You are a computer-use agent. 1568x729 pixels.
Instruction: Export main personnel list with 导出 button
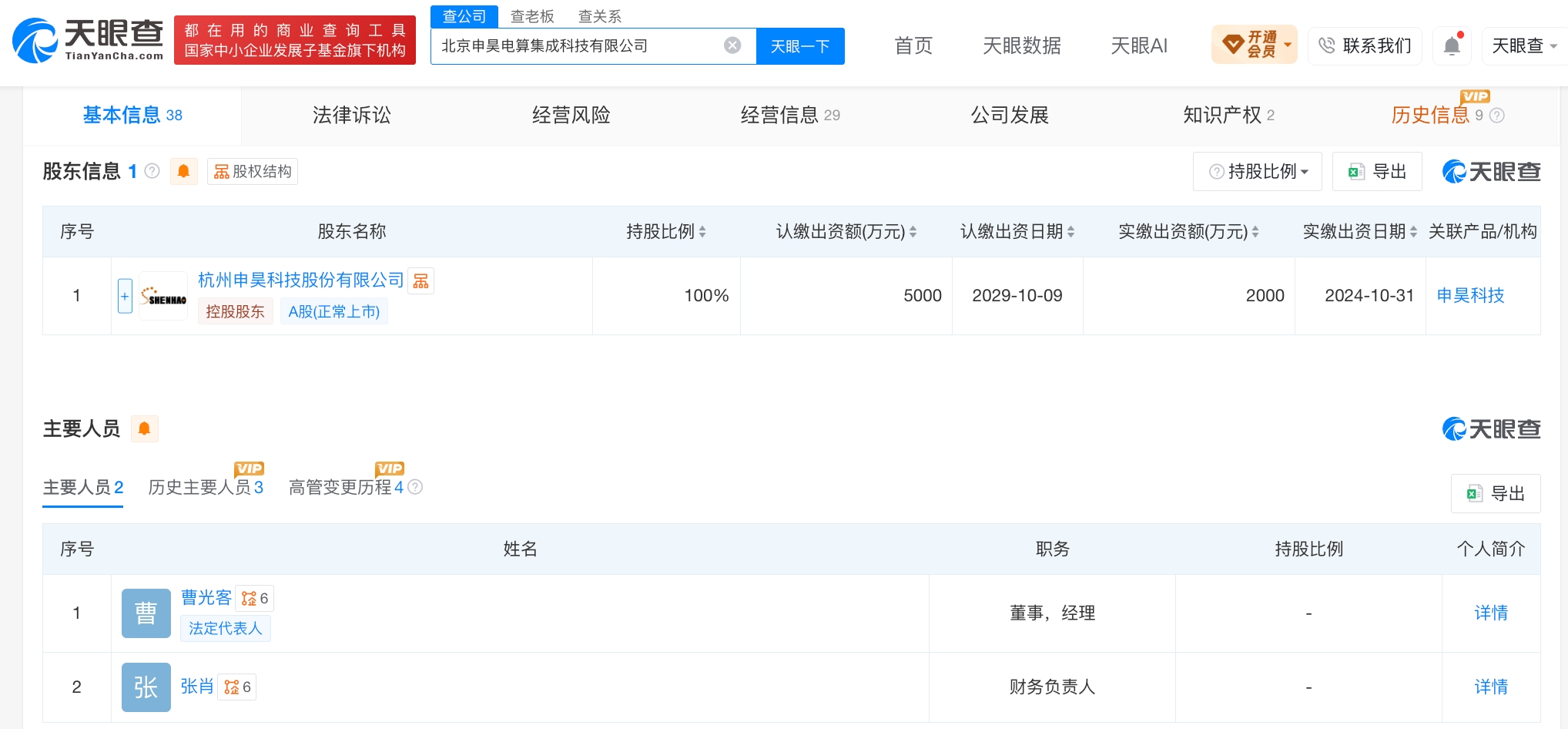point(1496,493)
